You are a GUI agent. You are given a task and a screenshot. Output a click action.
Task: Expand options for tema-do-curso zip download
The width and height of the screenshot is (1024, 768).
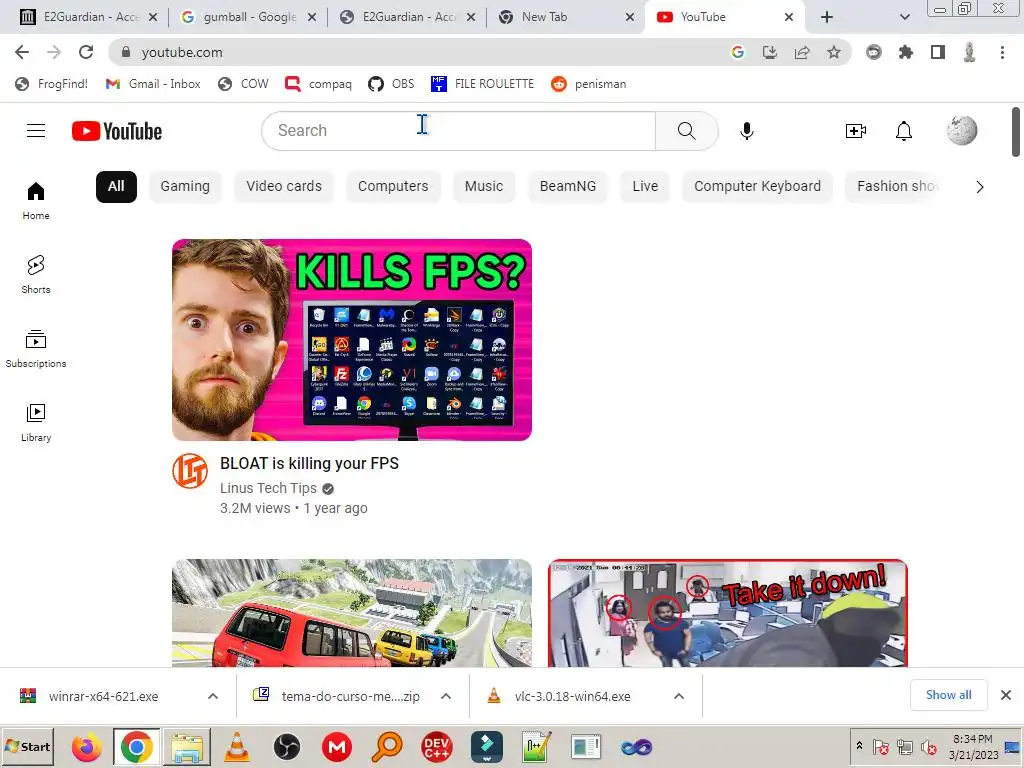point(446,696)
